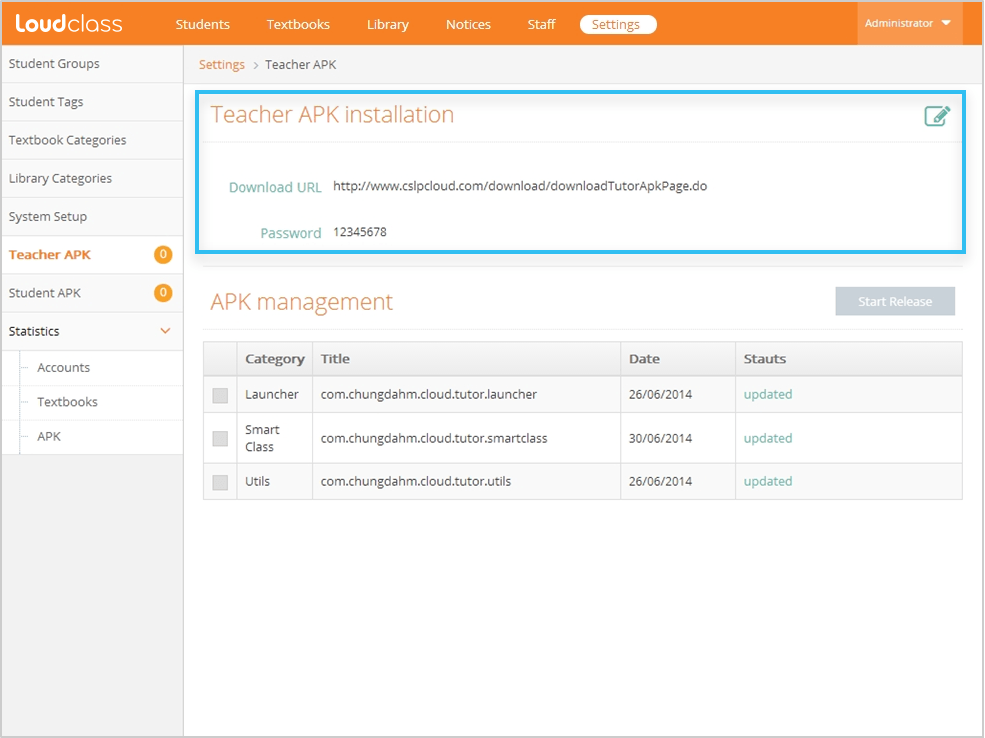
Task: Click the Download URL label
Action: (275, 187)
